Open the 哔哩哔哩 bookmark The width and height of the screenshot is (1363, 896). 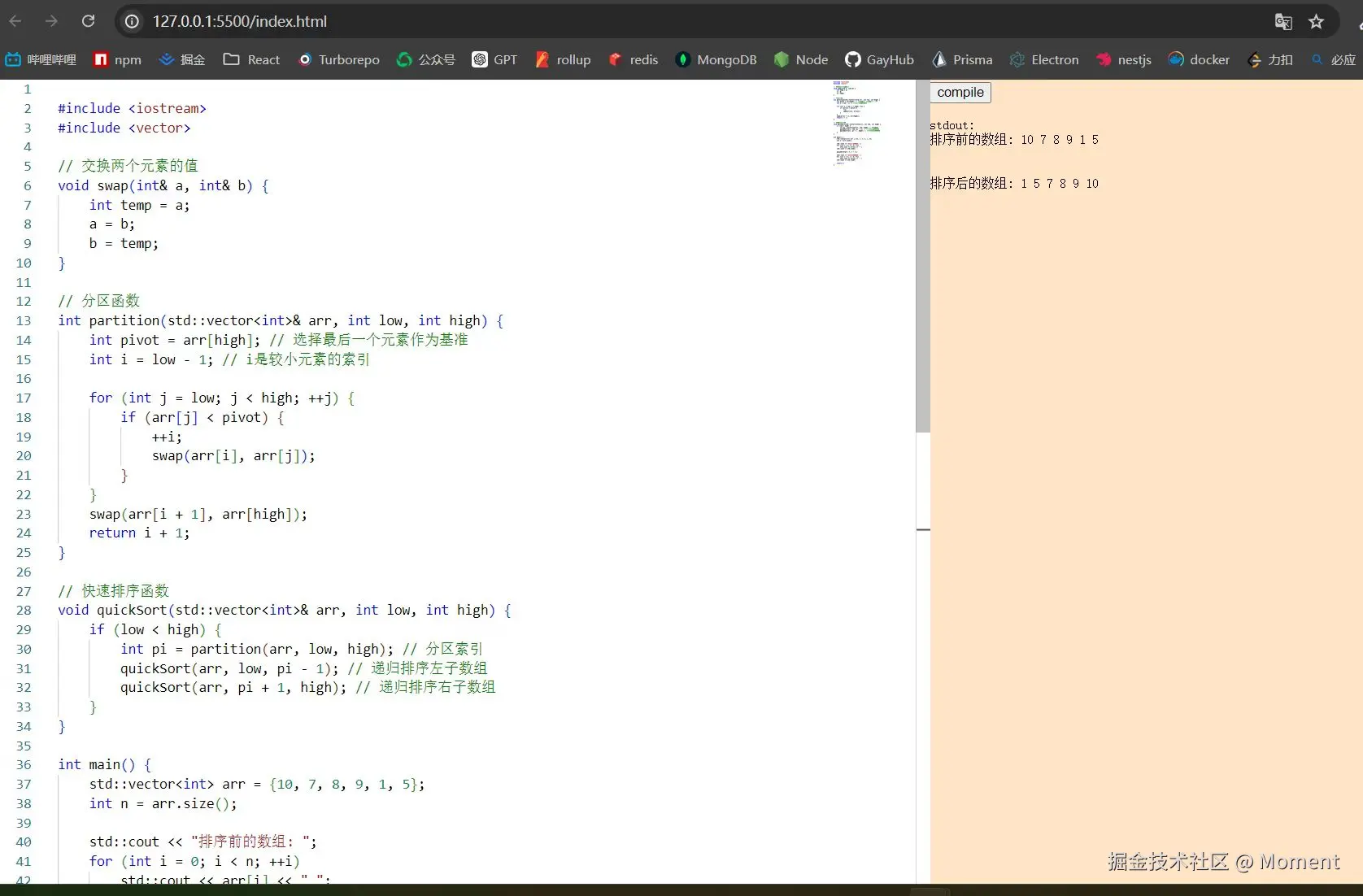coord(41,59)
